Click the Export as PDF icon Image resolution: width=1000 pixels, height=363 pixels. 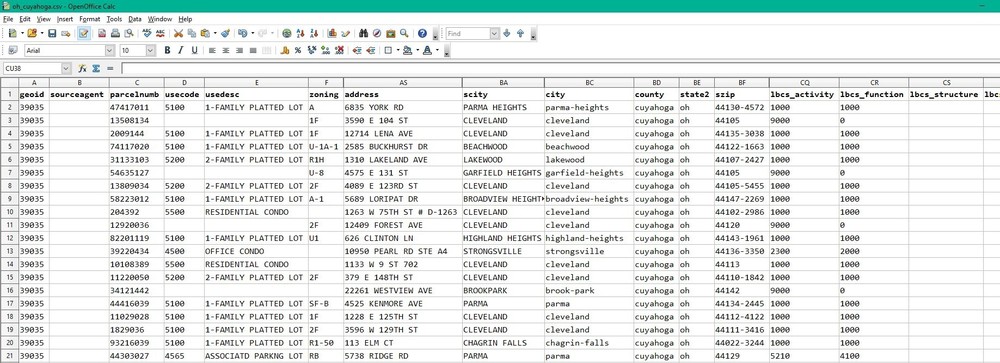[102, 33]
